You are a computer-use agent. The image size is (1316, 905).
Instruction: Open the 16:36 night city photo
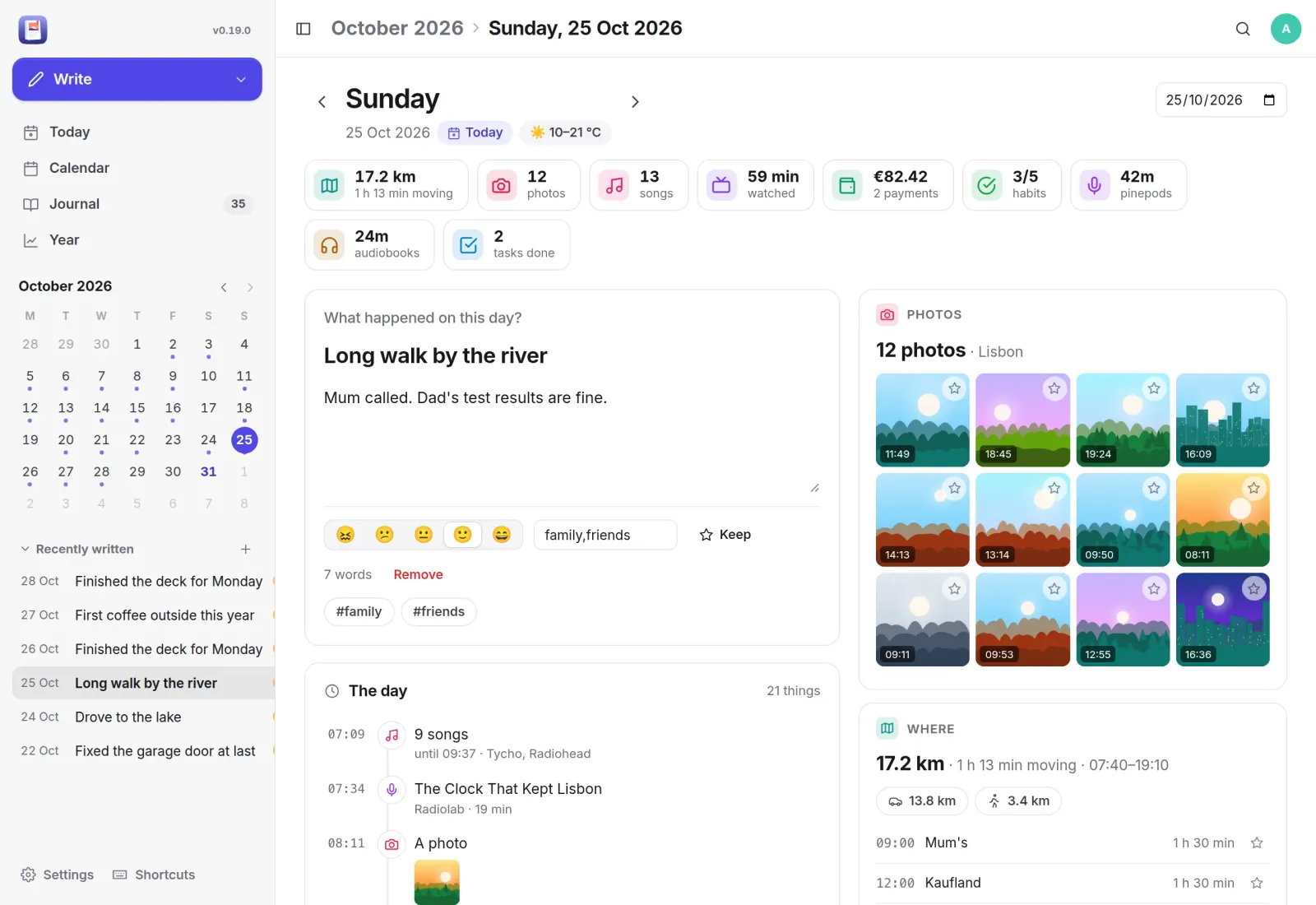(1223, 620)
